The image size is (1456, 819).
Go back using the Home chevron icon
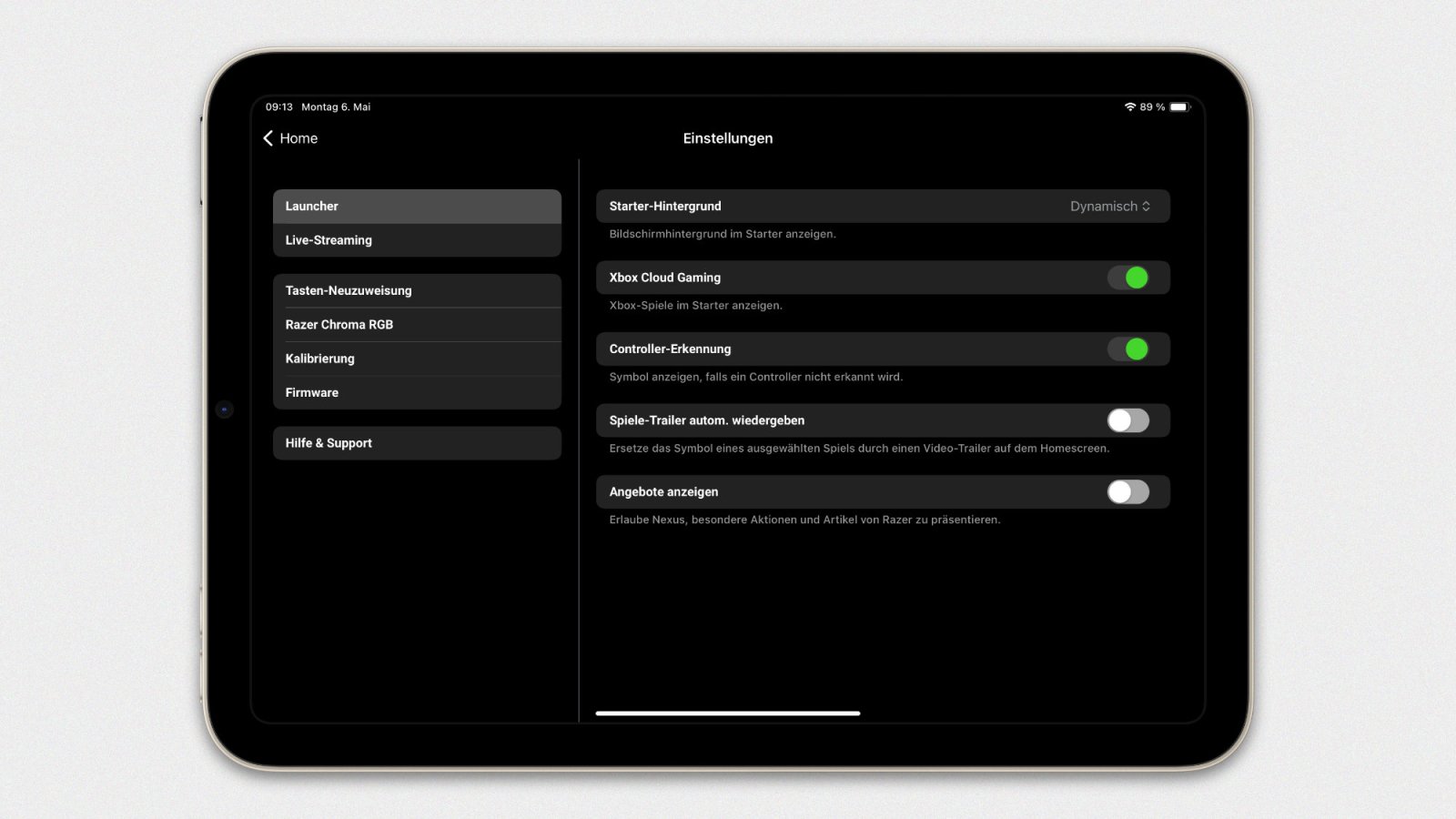268,138
